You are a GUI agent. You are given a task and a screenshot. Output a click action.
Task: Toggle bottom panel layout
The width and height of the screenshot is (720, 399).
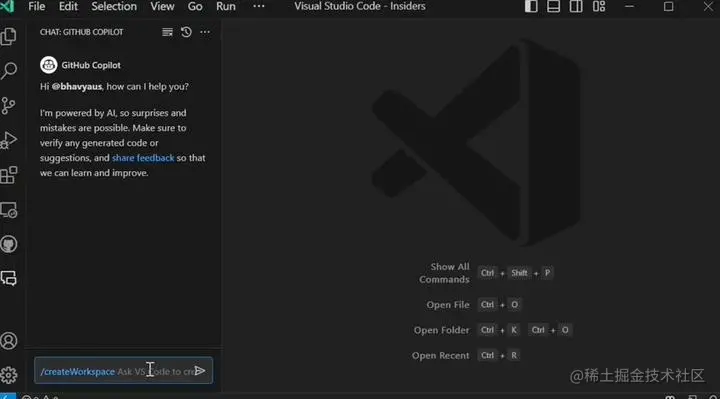coord(553,6)
